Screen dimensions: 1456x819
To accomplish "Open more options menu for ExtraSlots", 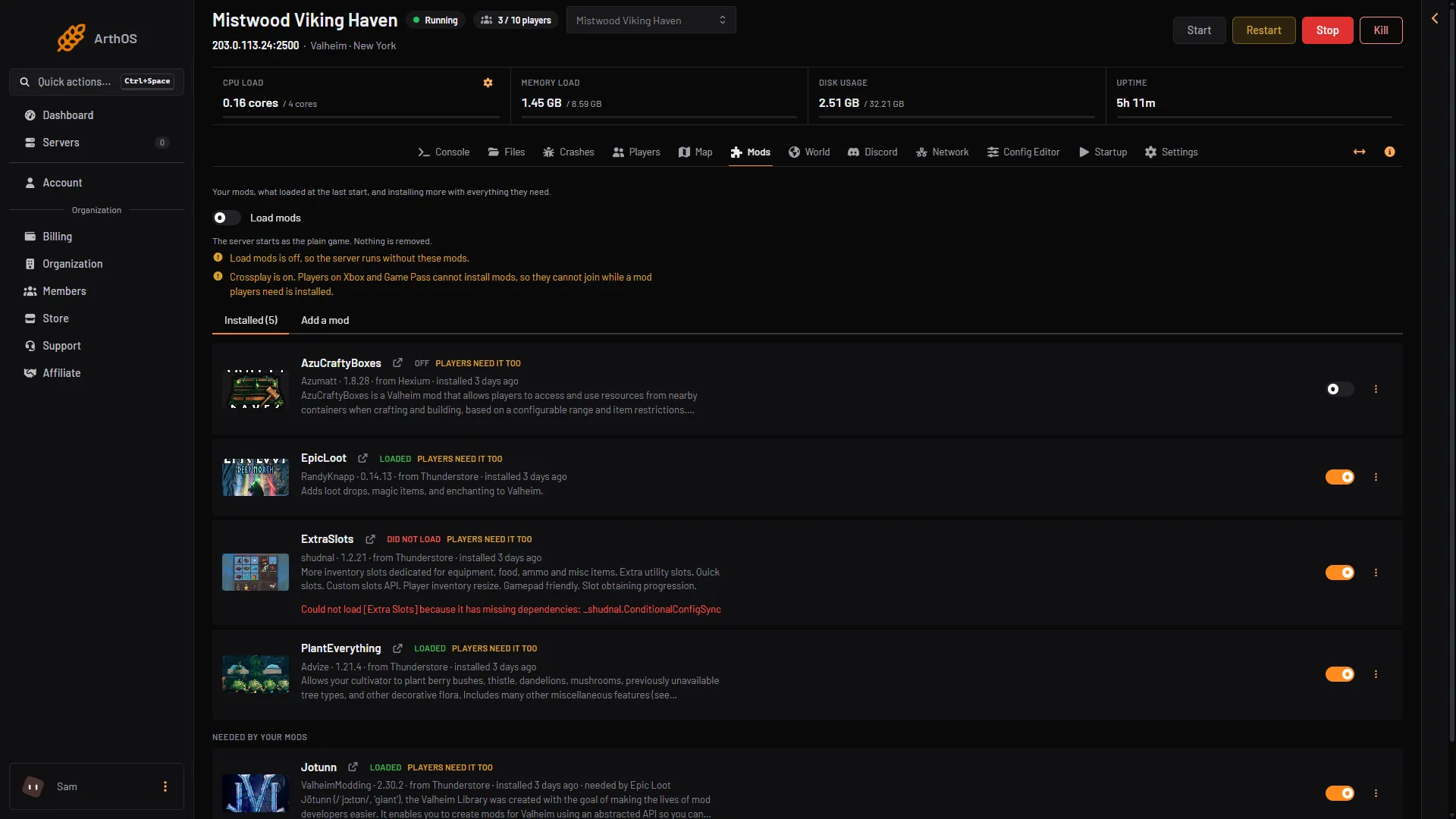I will 1376,573.
